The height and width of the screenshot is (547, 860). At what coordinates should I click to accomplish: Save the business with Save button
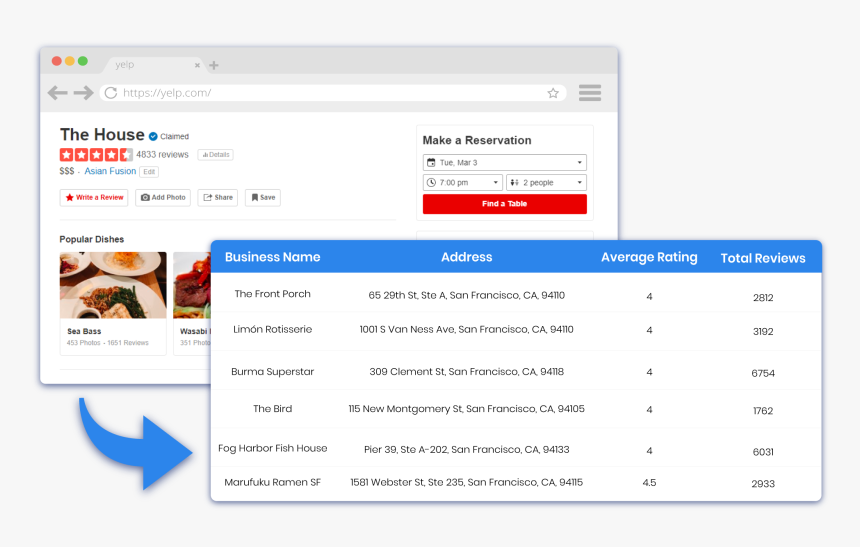pyautogui.click(x=263, y=198)
